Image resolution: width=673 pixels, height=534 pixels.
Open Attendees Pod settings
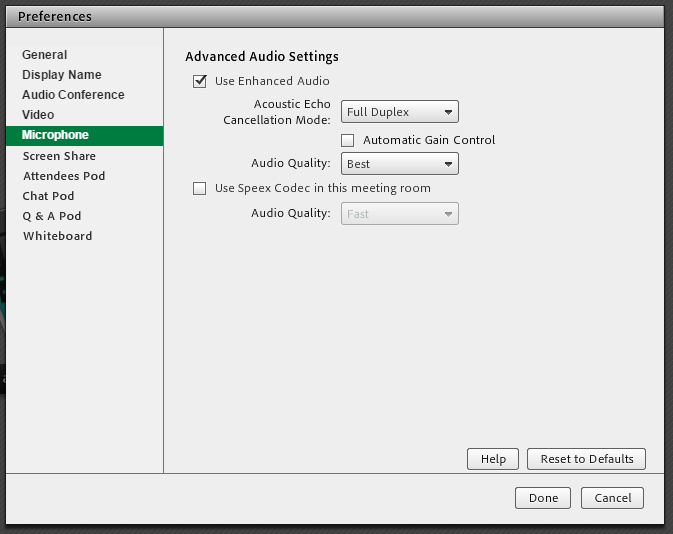(63, 176)
